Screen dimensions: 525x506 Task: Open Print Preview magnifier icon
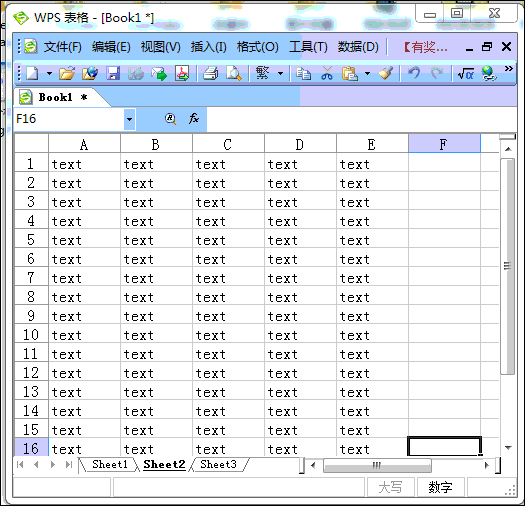[234, 73]
